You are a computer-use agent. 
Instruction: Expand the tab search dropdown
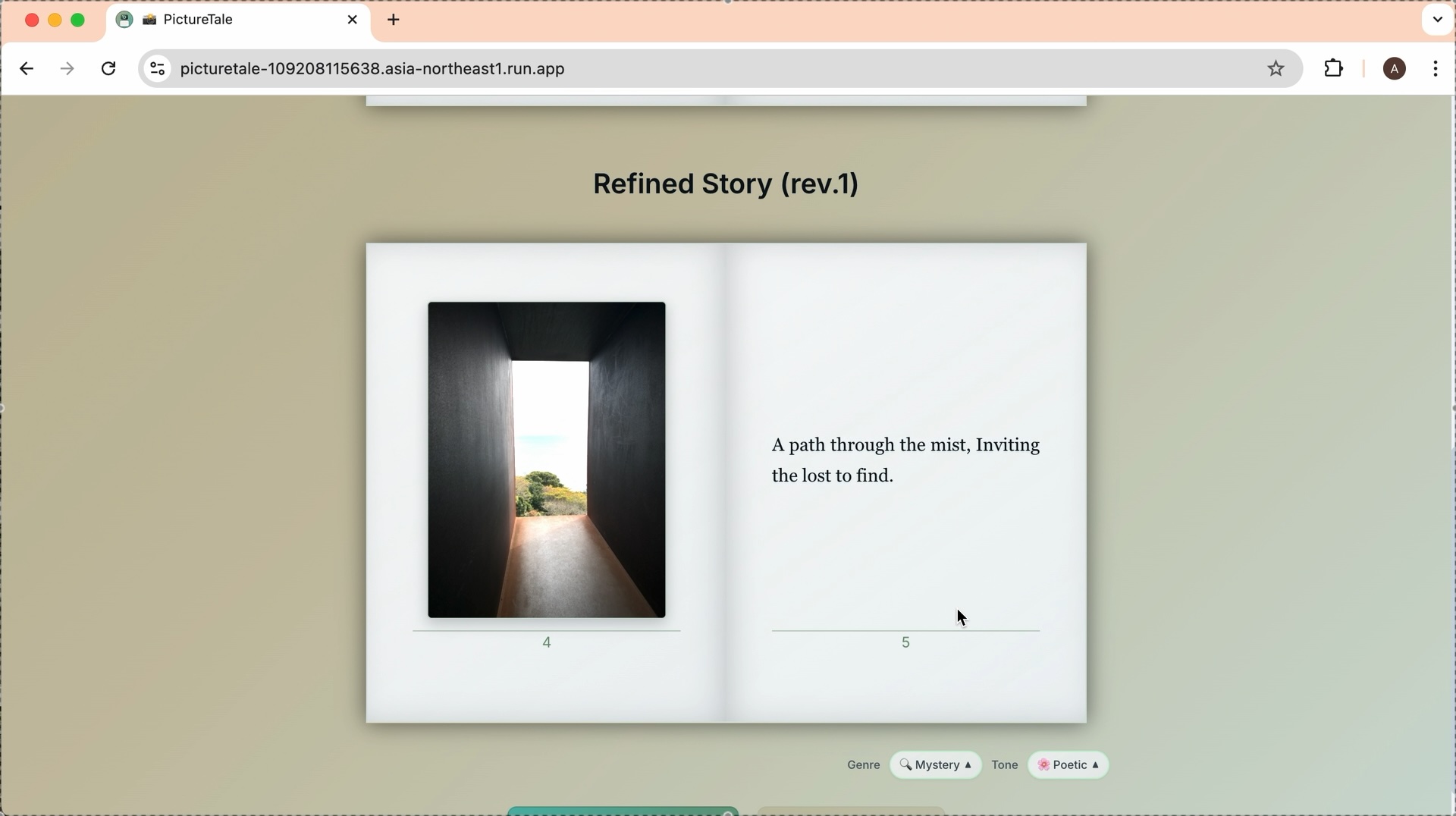coord(1437,20)
